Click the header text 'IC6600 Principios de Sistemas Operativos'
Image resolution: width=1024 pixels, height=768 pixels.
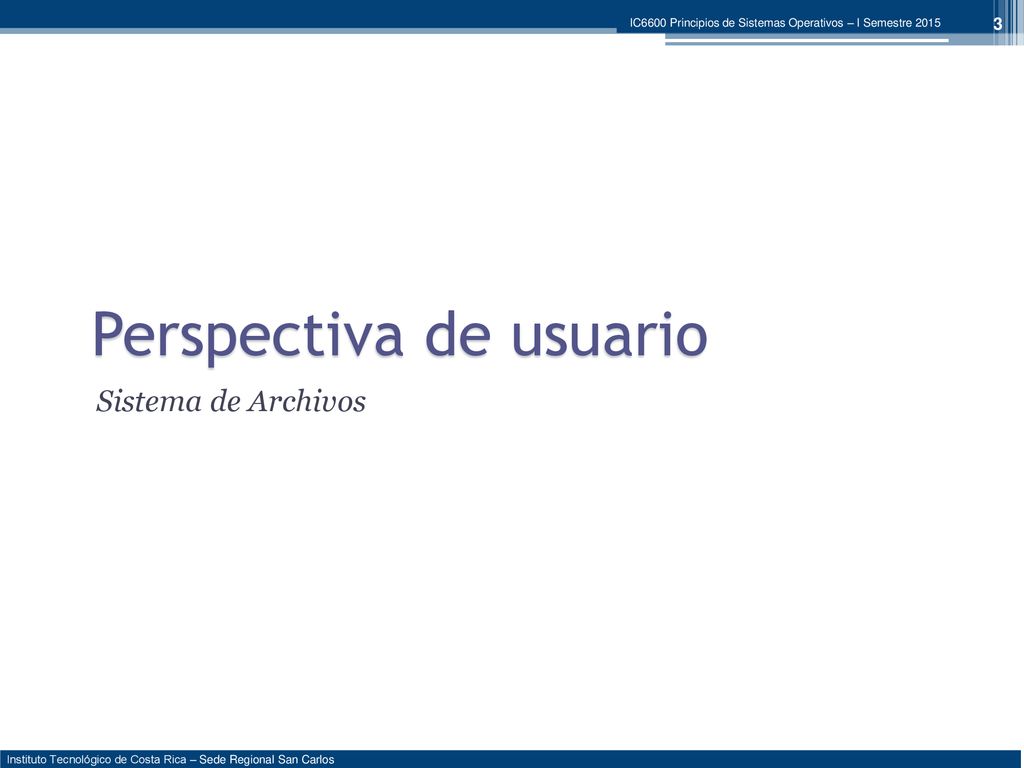click(x=736, y=23)
